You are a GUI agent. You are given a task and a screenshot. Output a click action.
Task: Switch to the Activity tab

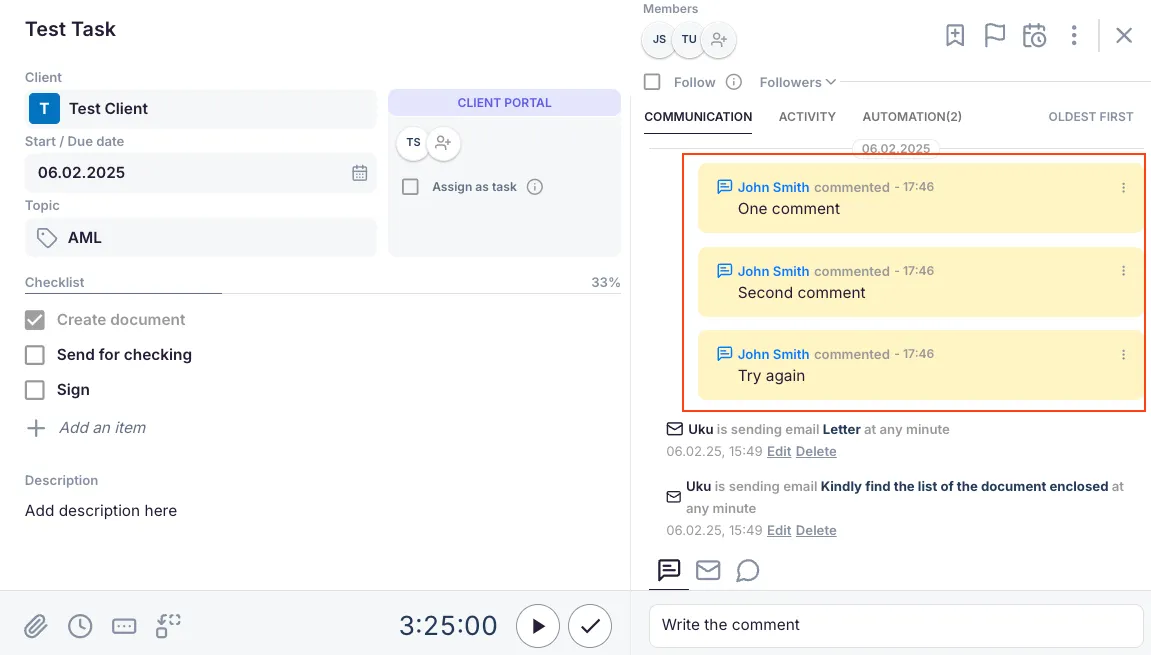(x=807, y=117)
